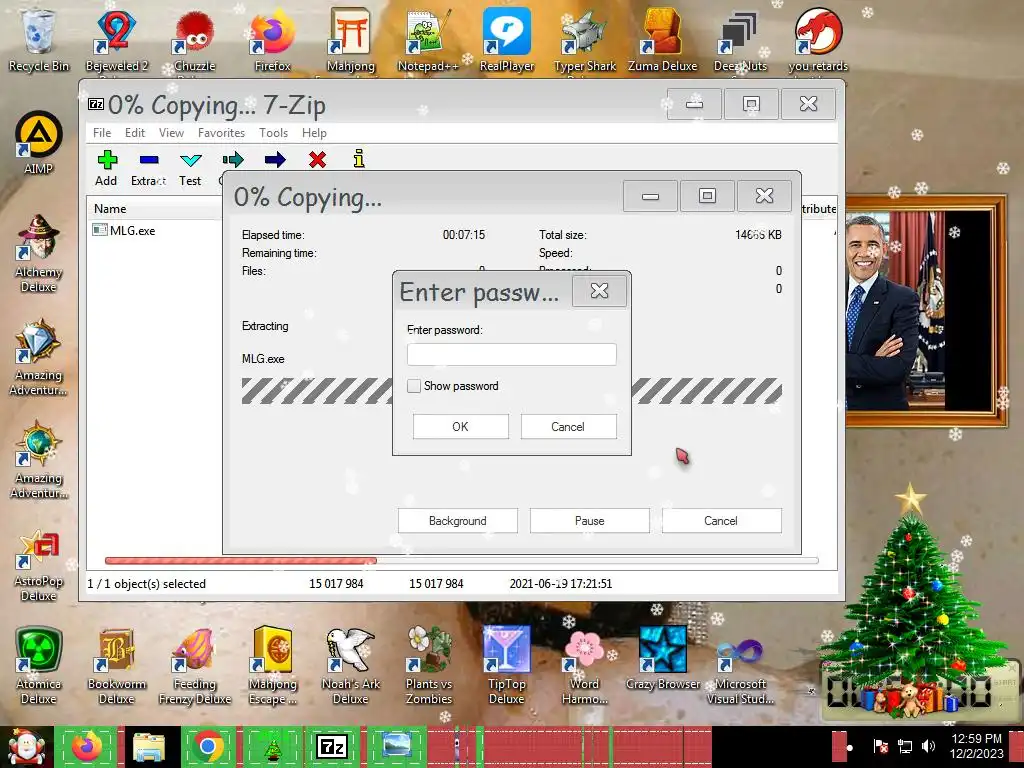1024x768 pixels.
Task: Confirm password with the OK button
Action: click(x=460, y=426)
